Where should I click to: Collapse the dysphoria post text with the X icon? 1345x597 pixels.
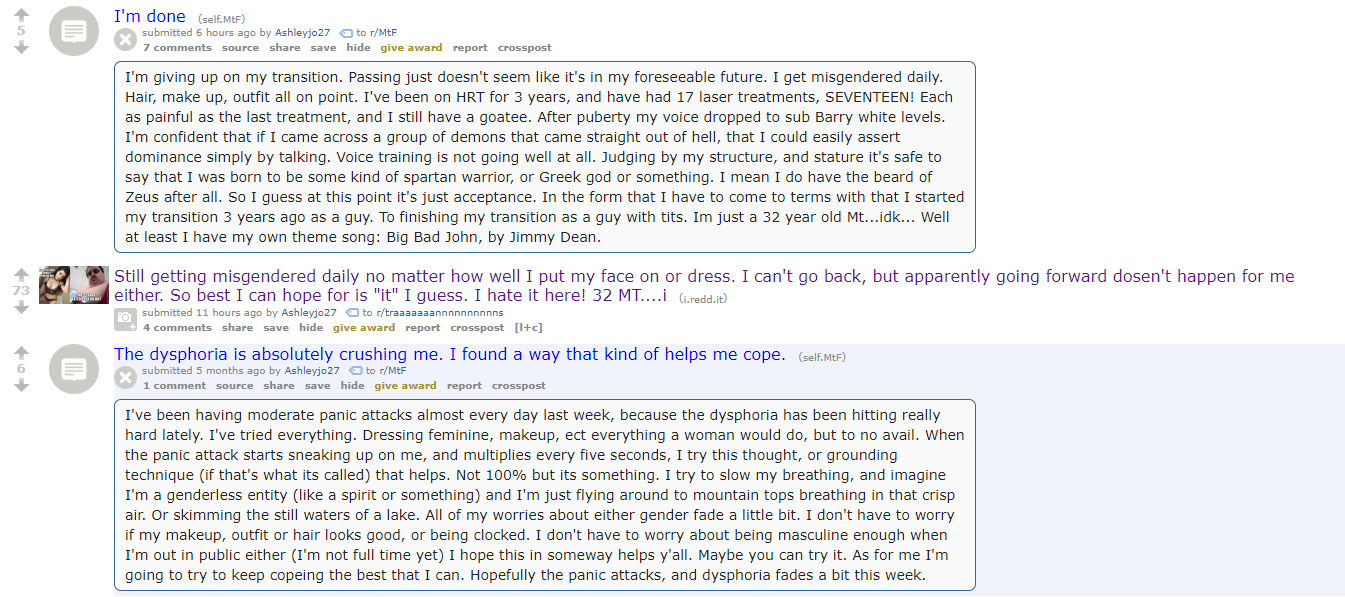click(x=125, y=378)
